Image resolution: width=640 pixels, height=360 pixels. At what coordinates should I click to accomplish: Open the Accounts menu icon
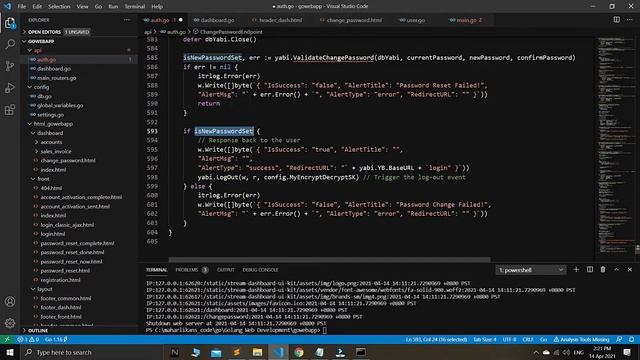coord(10,302)
